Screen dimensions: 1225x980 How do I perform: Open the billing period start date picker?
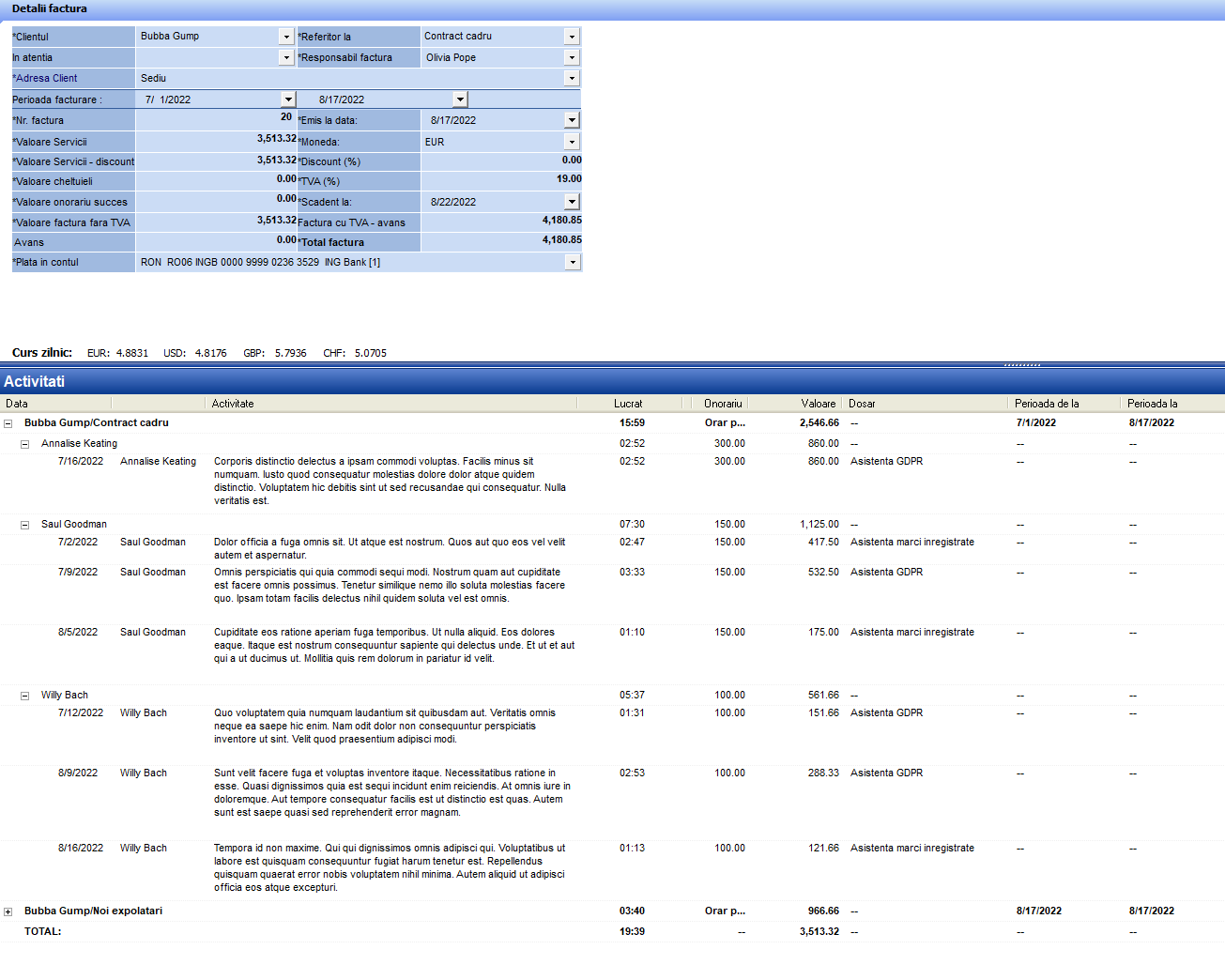pos(288,100)
